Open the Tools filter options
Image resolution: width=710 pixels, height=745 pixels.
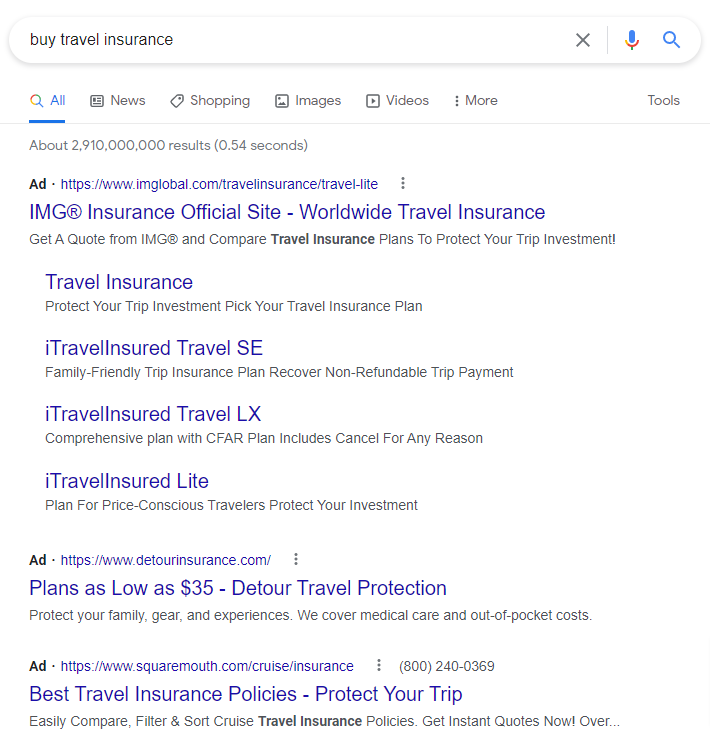[663, 101]
